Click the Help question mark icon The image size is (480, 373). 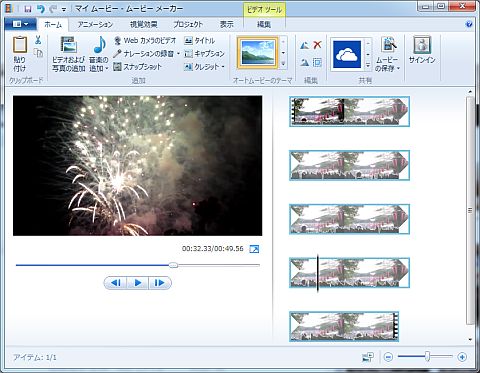point(469,24)
